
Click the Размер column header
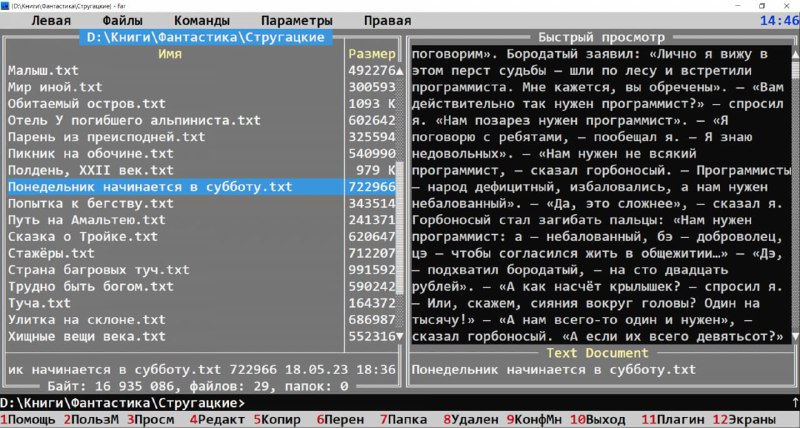[372, 54]
